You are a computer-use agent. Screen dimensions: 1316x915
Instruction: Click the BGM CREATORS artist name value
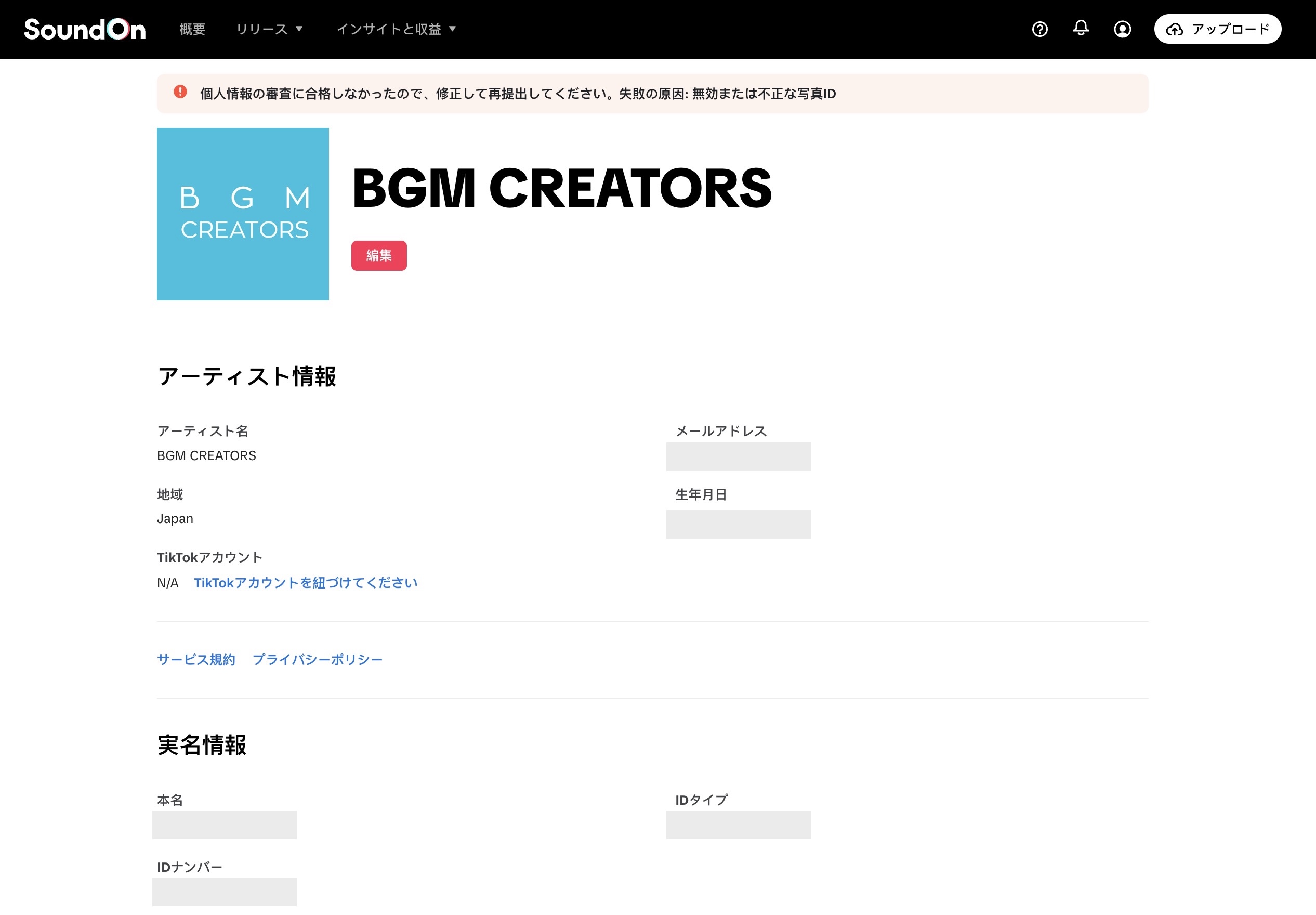click(206, 456)
